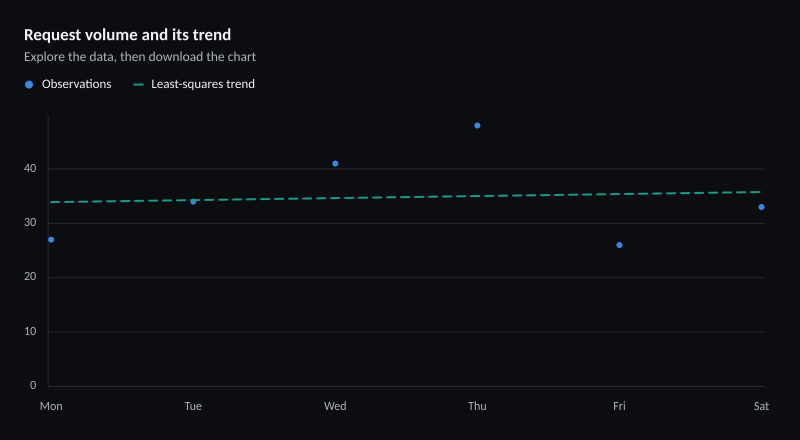Select the Thursday observation point near 48
Screen dimensions: 800x440
click(477, 126)
